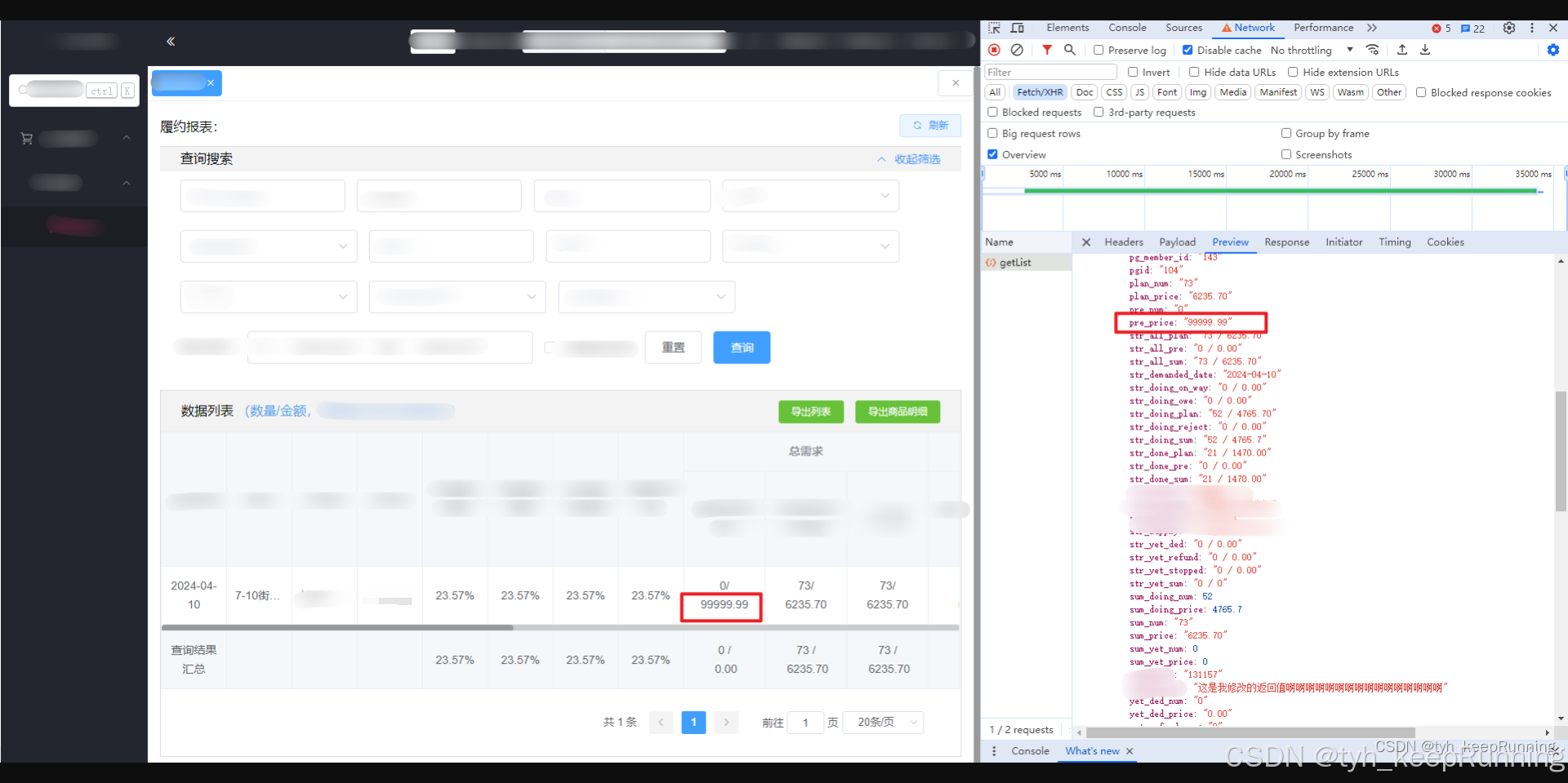
Task: Close the blue page tab
Action: point(211,83)
